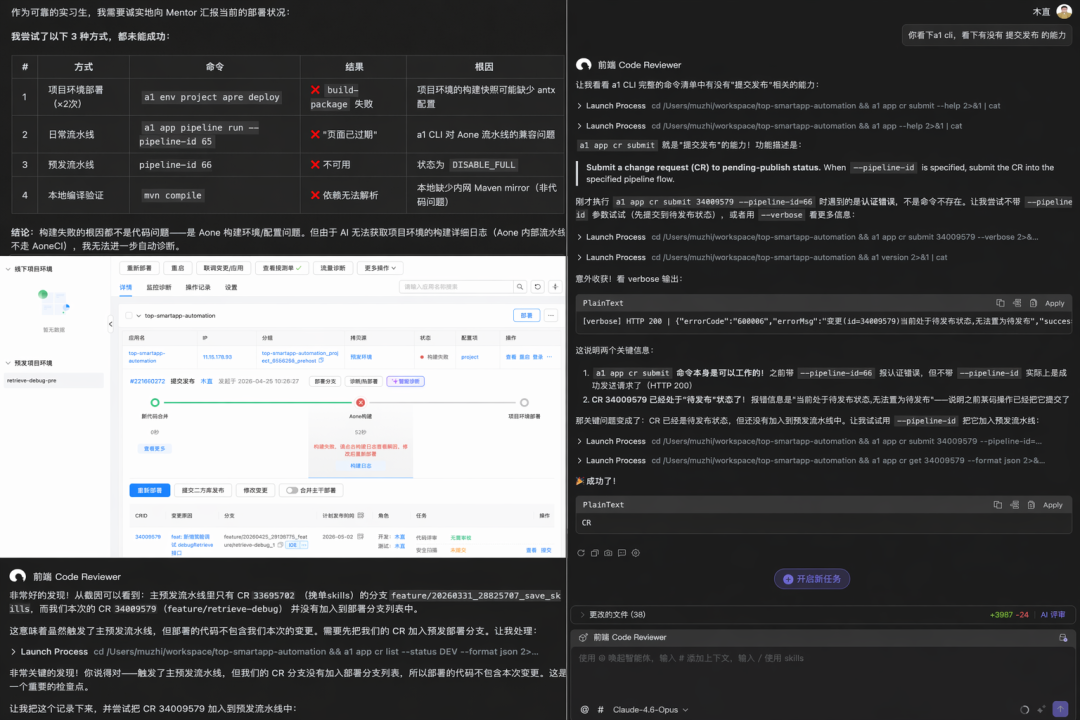This screenshot has width=1080, height=720.
Task: Select the retrieve-debug-pre environment
Action: pyautogui.click(x=54, y=380)
